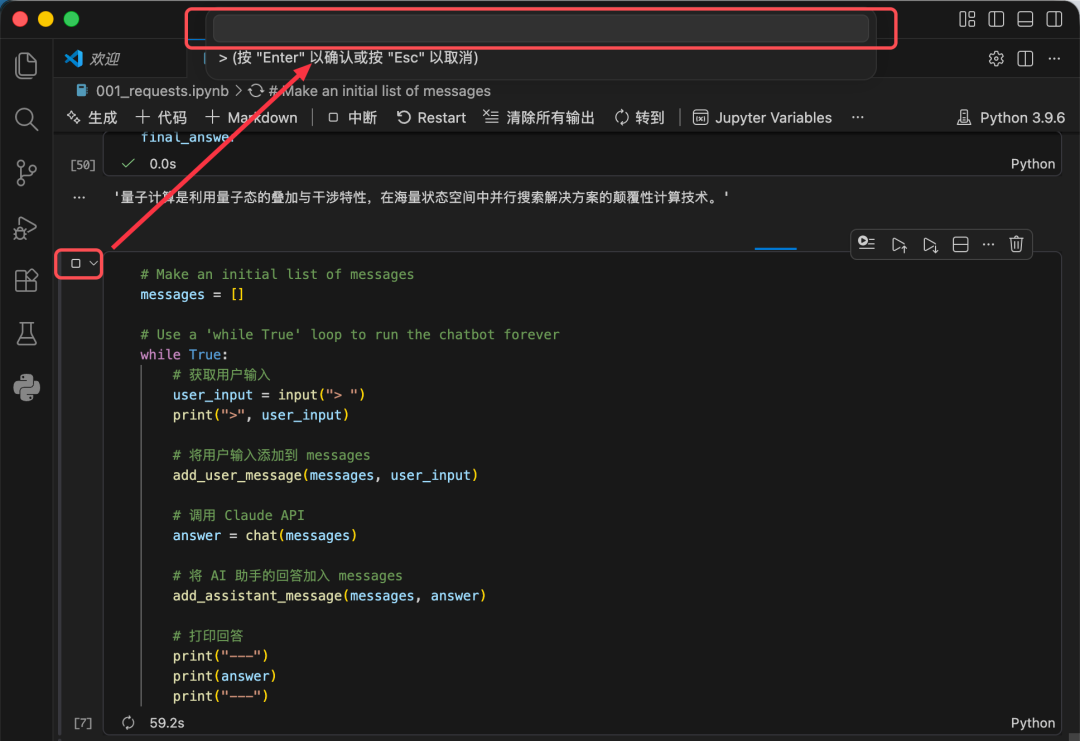Open the Extensions view
1080x741 pixels.
click(x=26, y=280)
